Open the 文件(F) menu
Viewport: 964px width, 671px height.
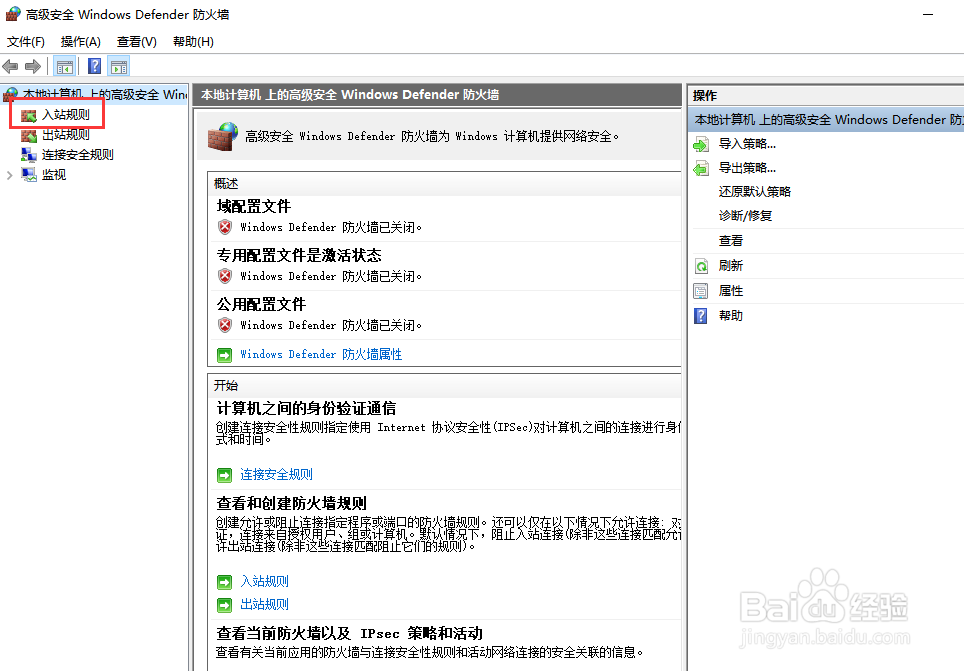(26, 42)
